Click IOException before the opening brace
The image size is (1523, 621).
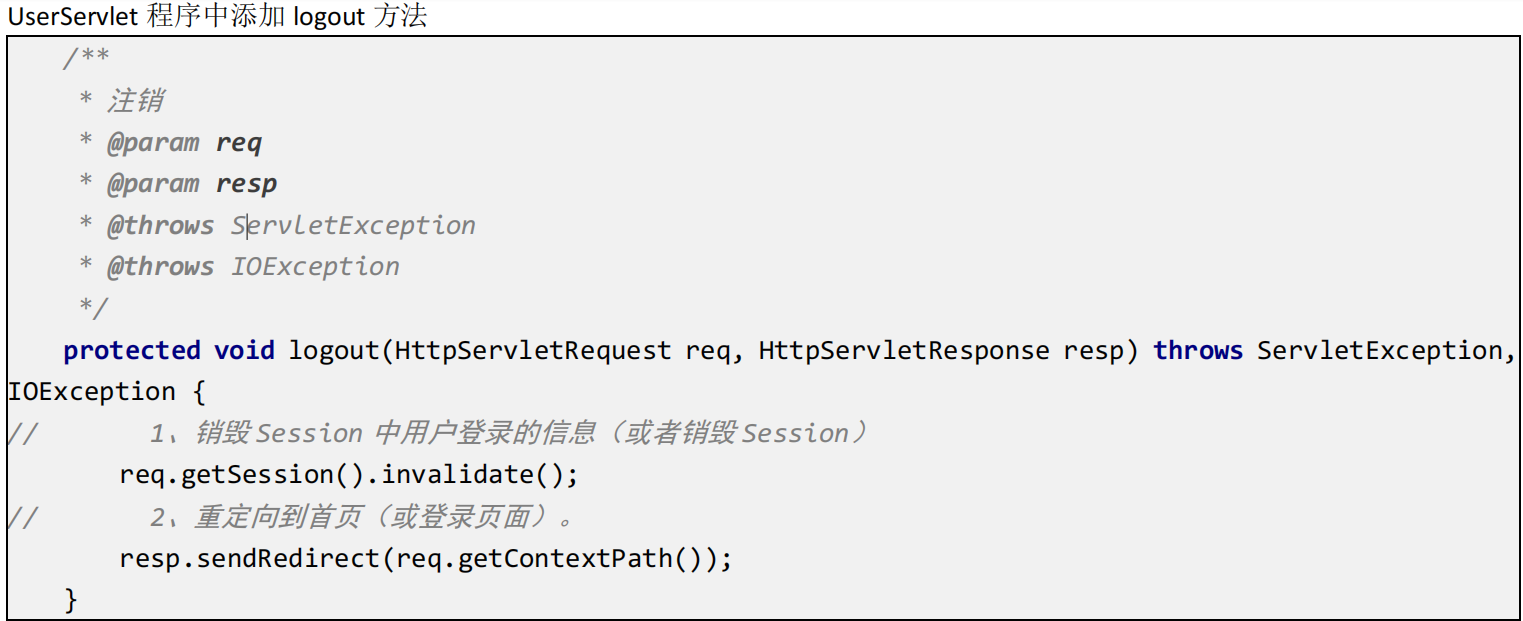click(x=92, y=392)
